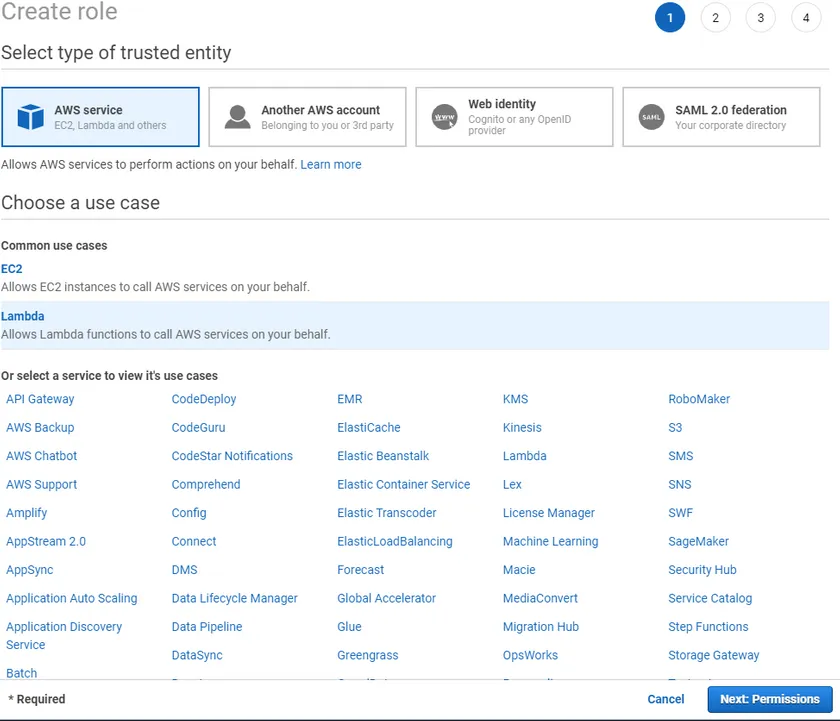Click the blue cube AWS service icon
The height and width of the screenshot is (721, 840).
click(x=31, y=117)
